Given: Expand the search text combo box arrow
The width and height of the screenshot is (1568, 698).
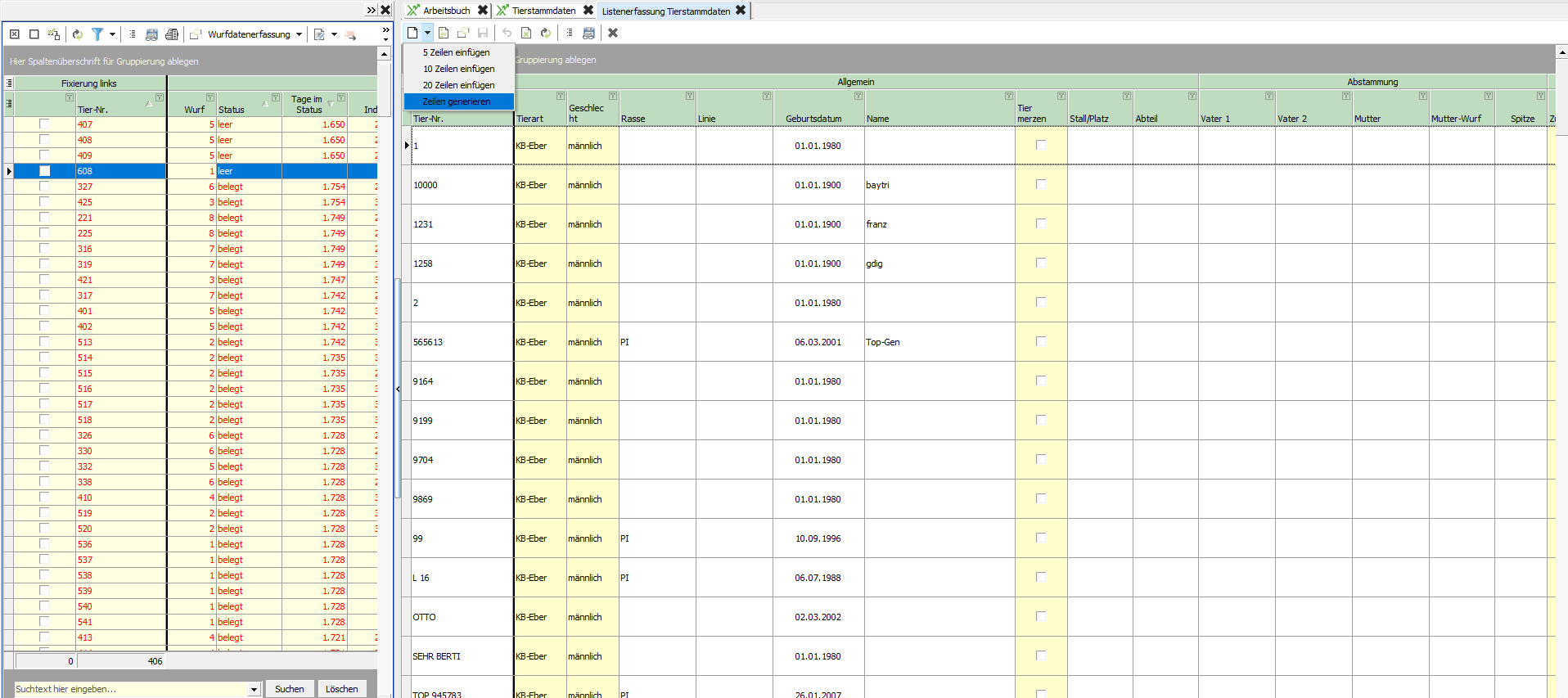Looking at the screenshot, I should click(x=254, y=689).
